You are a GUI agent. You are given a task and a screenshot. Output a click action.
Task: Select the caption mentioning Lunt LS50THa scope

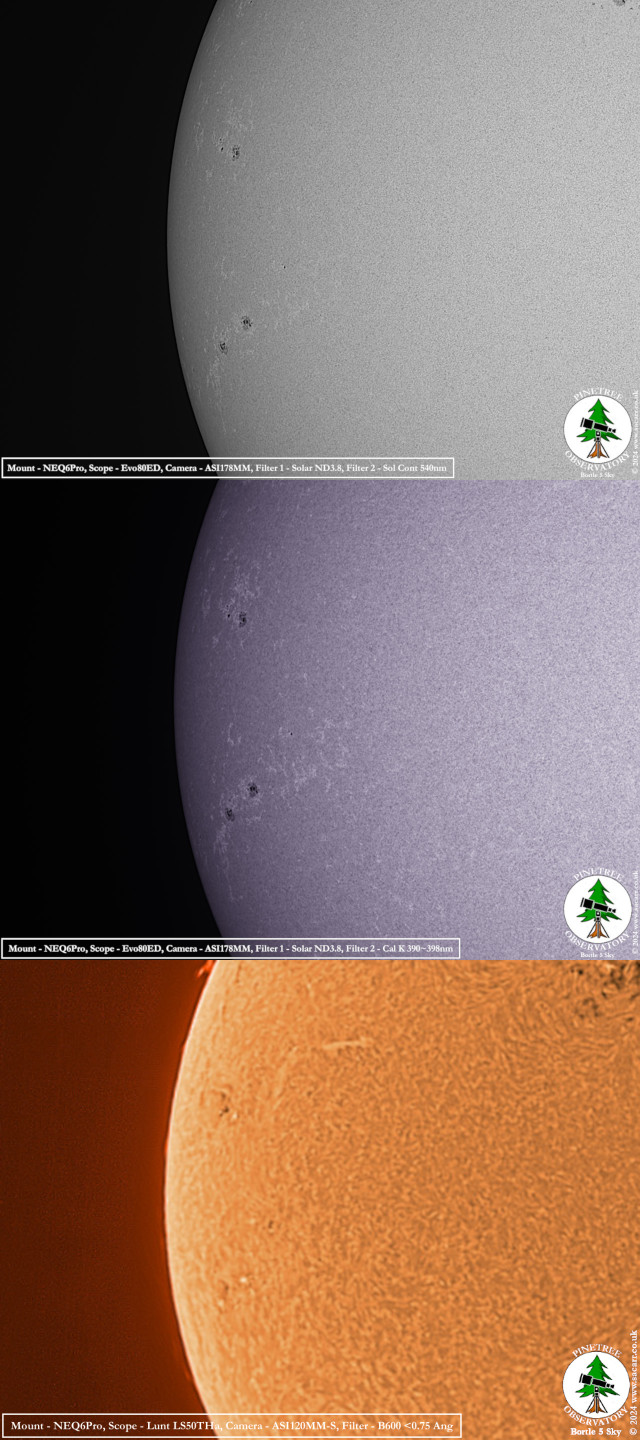(x=231, y=1425)
